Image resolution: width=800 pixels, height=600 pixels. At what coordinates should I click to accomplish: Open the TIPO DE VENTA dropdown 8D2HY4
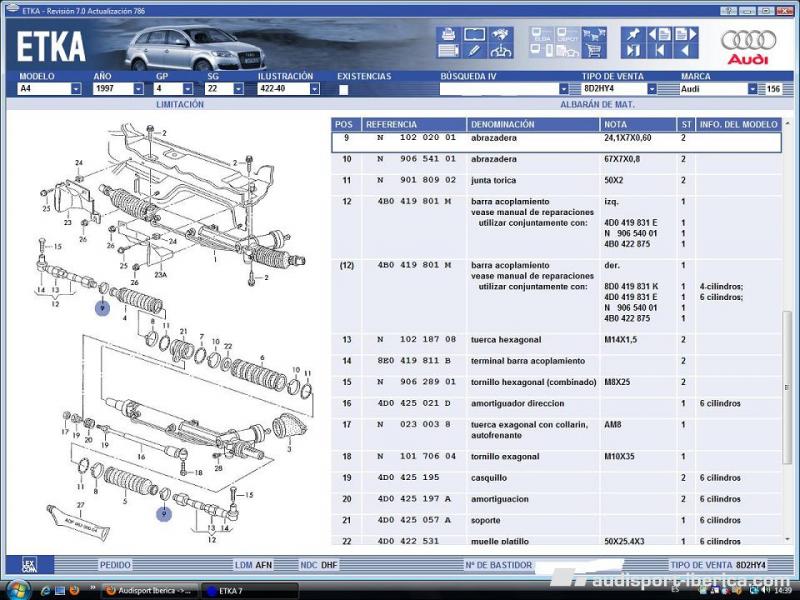(x=619, y=89)
